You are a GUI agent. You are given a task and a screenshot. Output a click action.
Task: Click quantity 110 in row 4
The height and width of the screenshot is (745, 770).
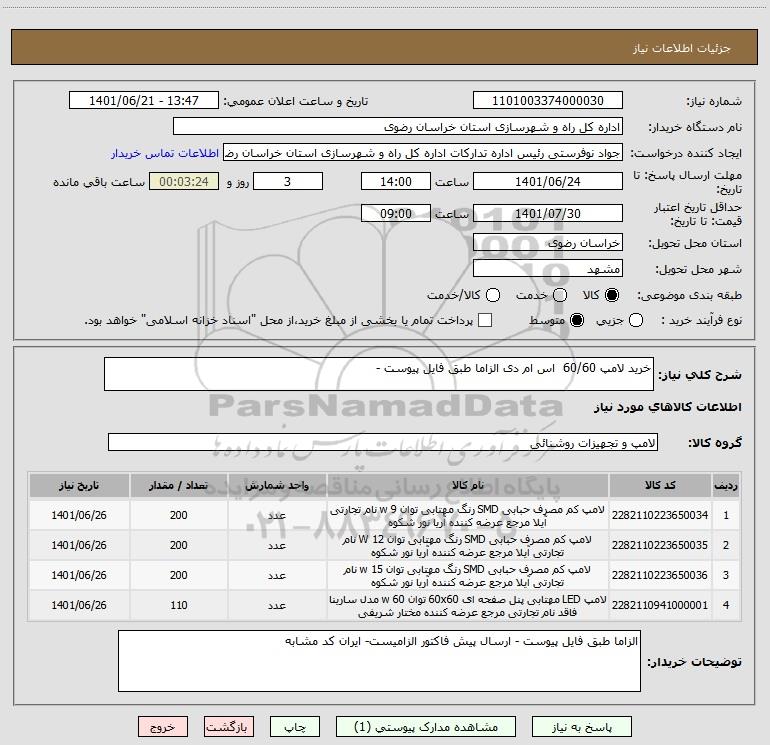pyautogui.click(x=179, y=605)
